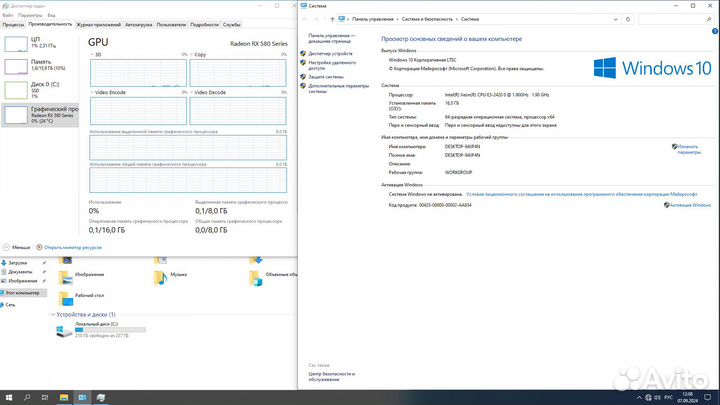The height and width of the screenshot is (405, 720).
Task: Select the Изображения folder icon
Action: point(65,278)
